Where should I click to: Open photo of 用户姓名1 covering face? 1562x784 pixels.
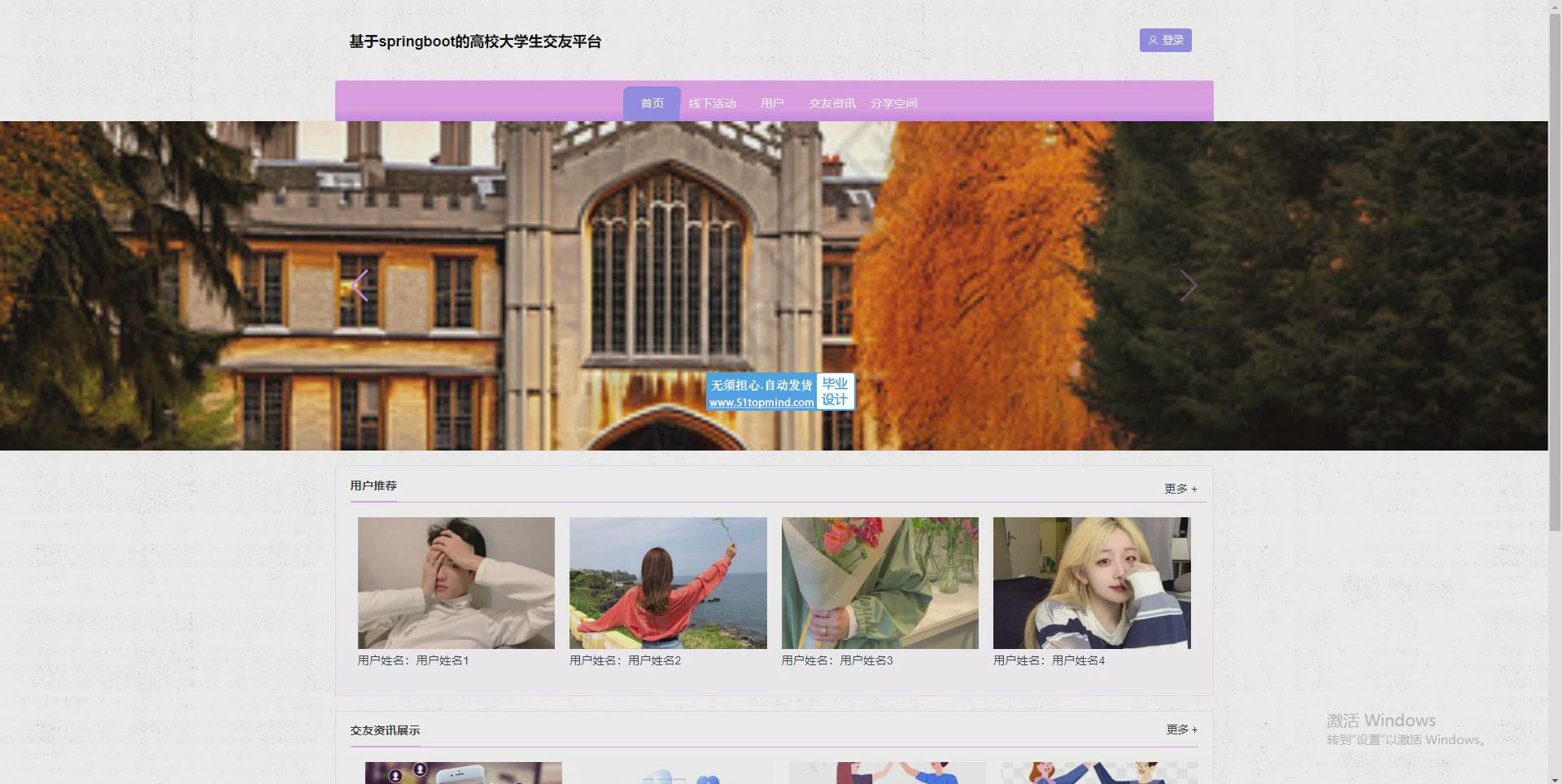pyautogui.click(x=456, y=582)
